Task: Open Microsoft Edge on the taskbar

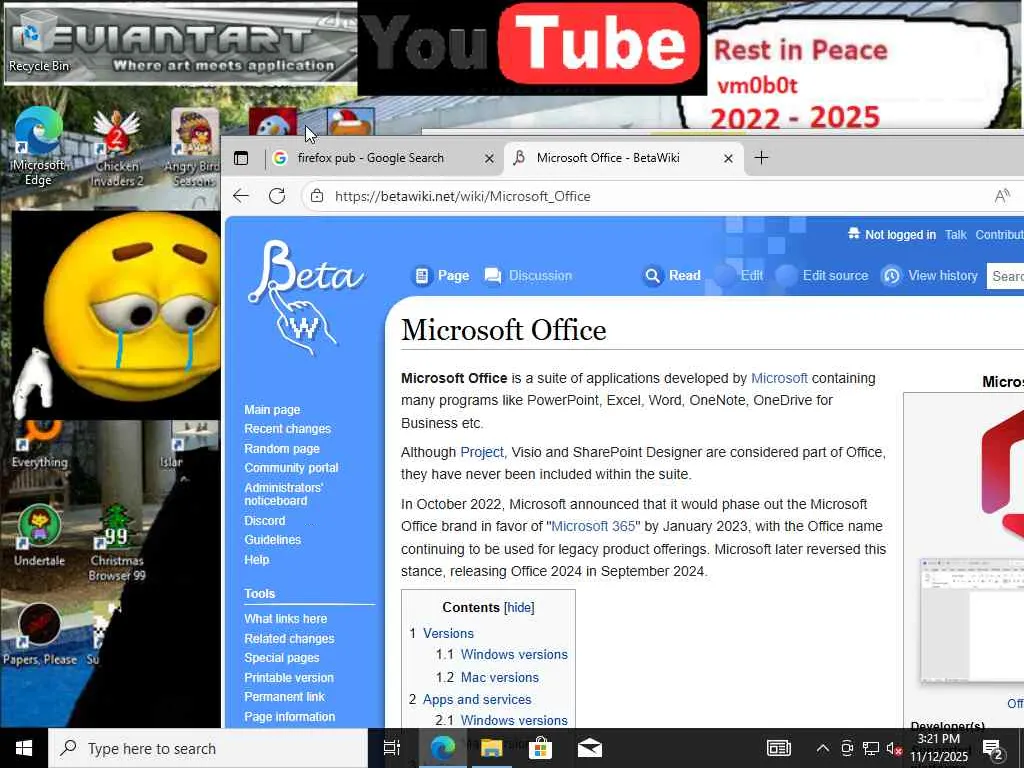Action: [x=443, y=748]
